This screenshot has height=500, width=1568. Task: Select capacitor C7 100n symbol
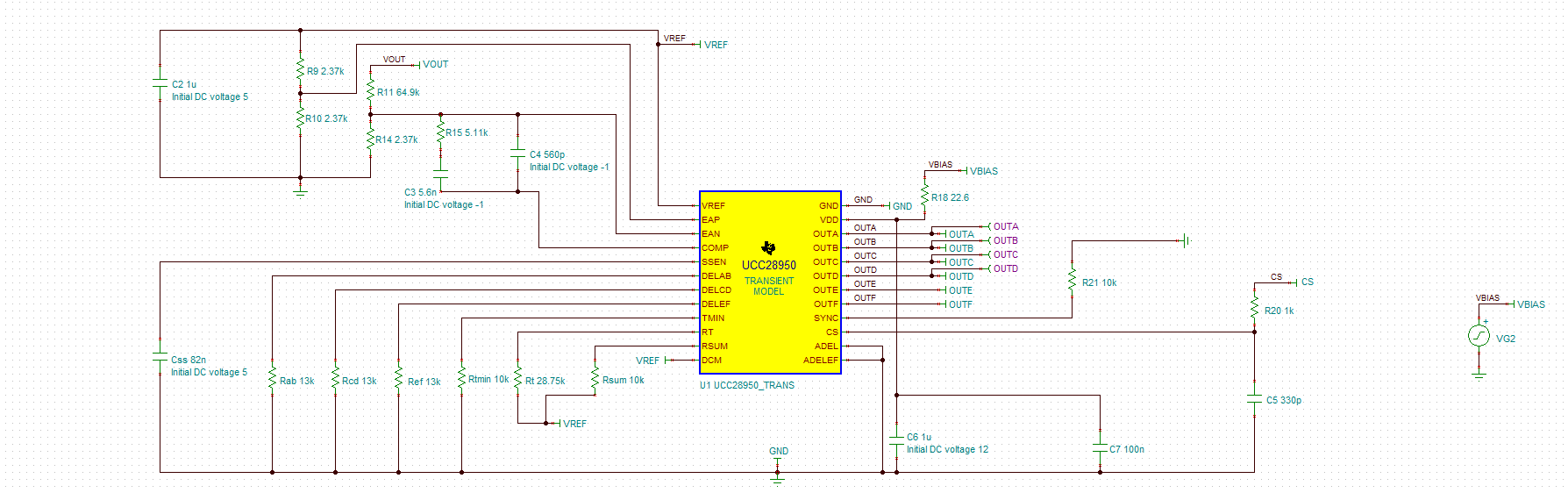click(x=1100, y=448)
